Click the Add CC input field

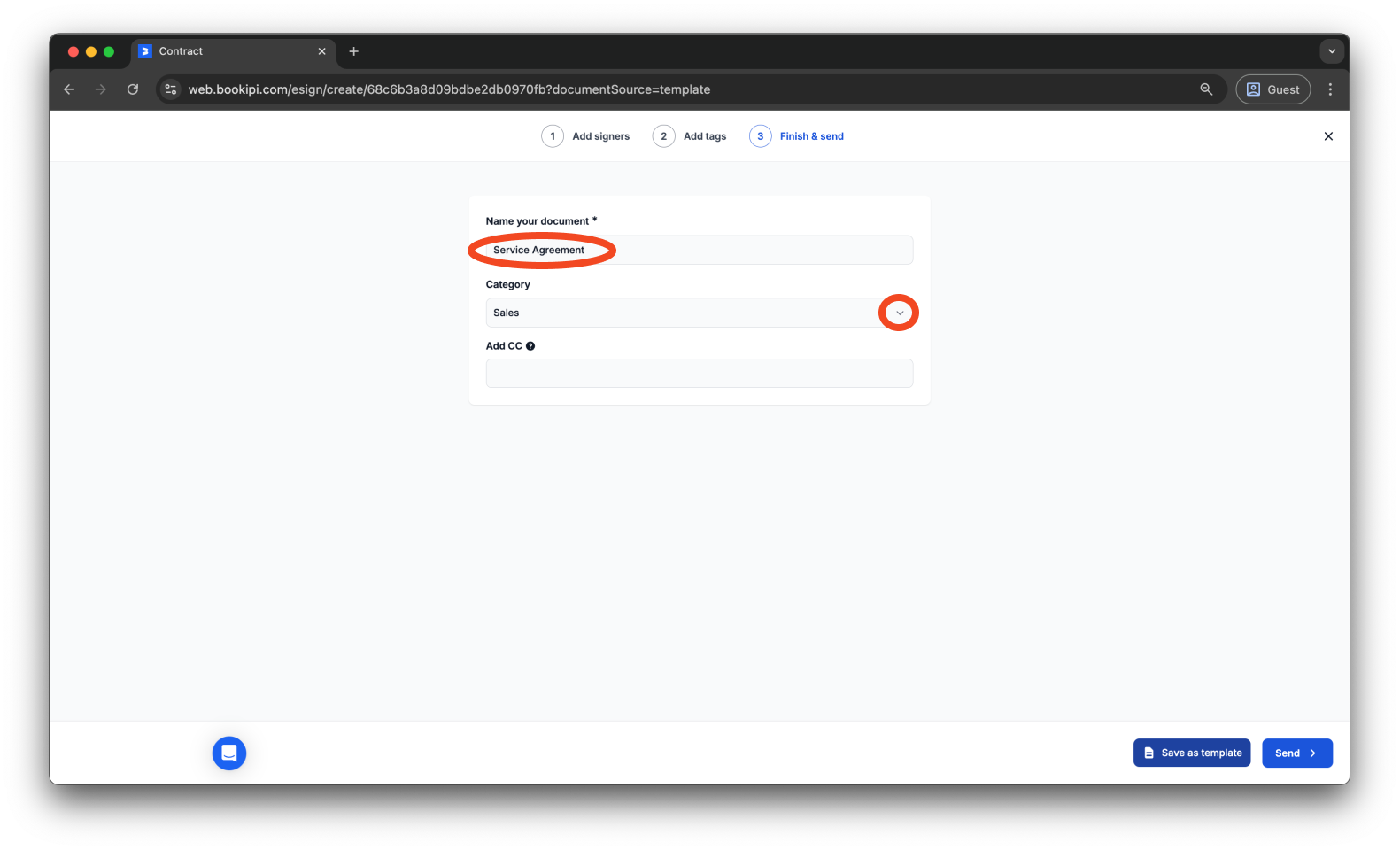[700, 374]
